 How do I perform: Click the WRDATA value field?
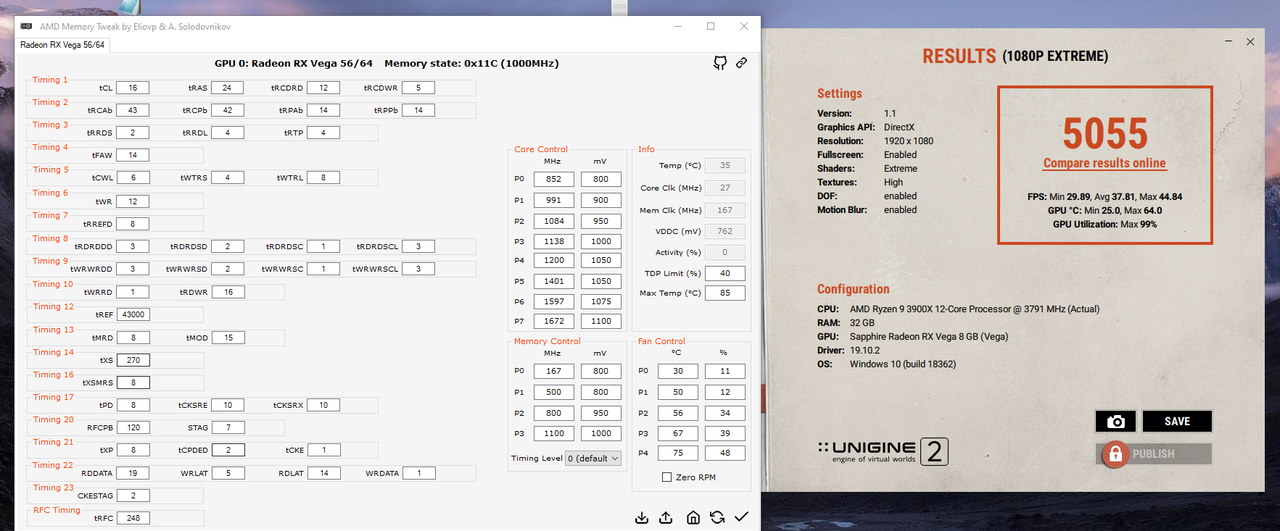(418, 473)
